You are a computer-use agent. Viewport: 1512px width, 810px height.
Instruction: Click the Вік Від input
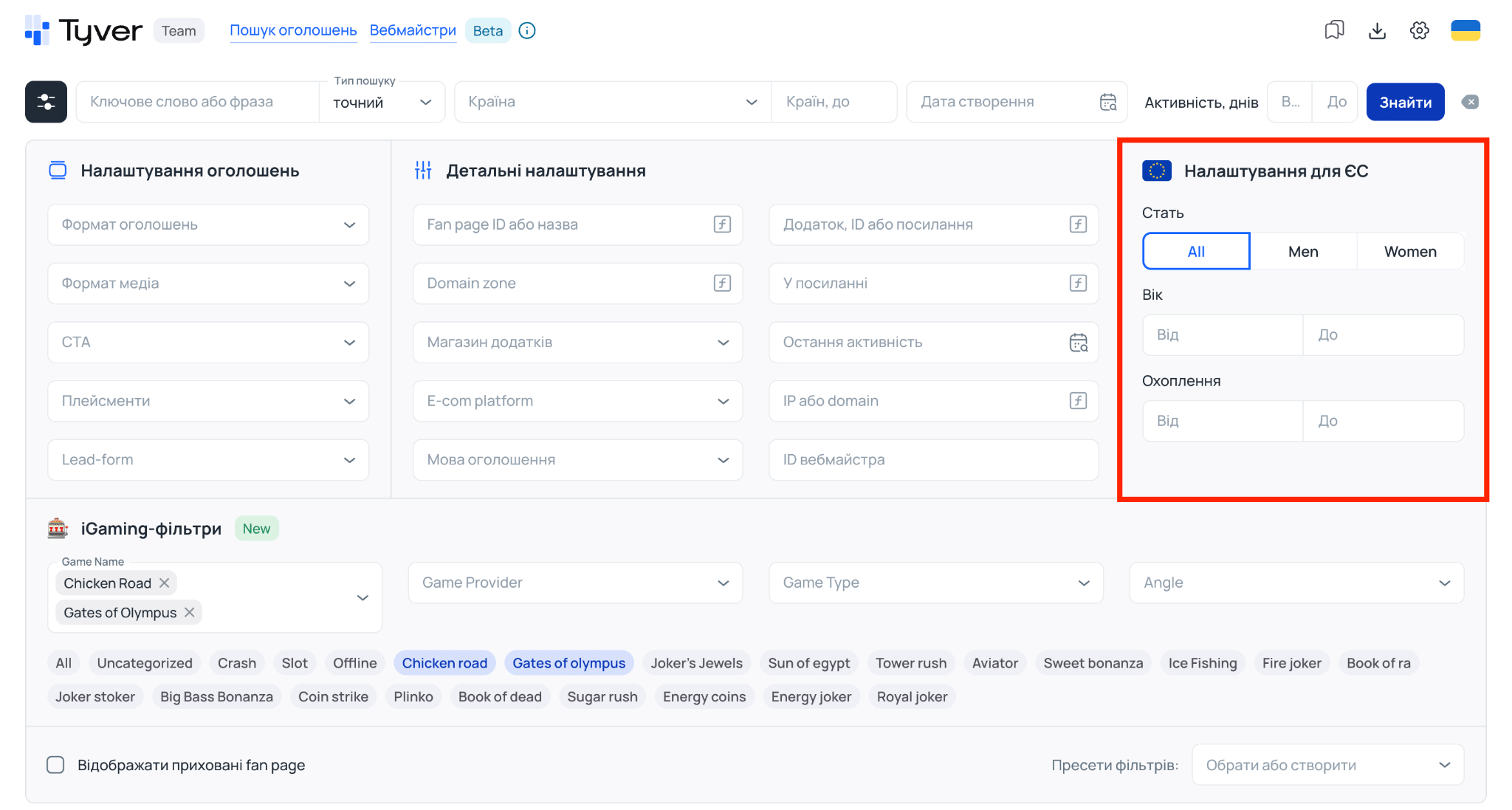click(x=1223, y=334)
